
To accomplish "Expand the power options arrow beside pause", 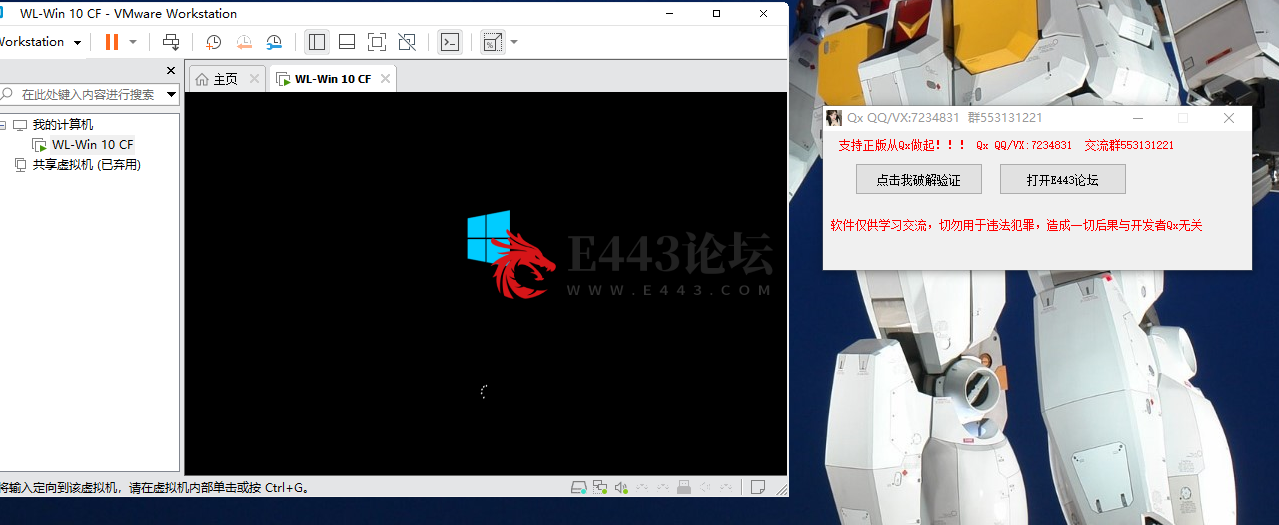I will (133, 42).
